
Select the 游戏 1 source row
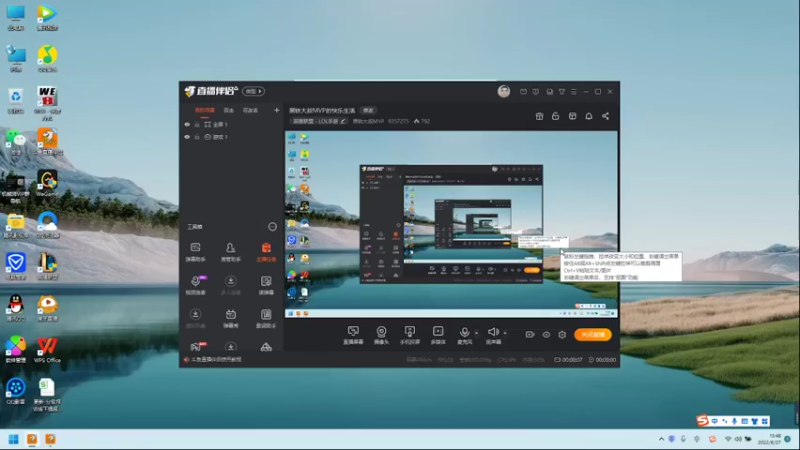point(232,137)
